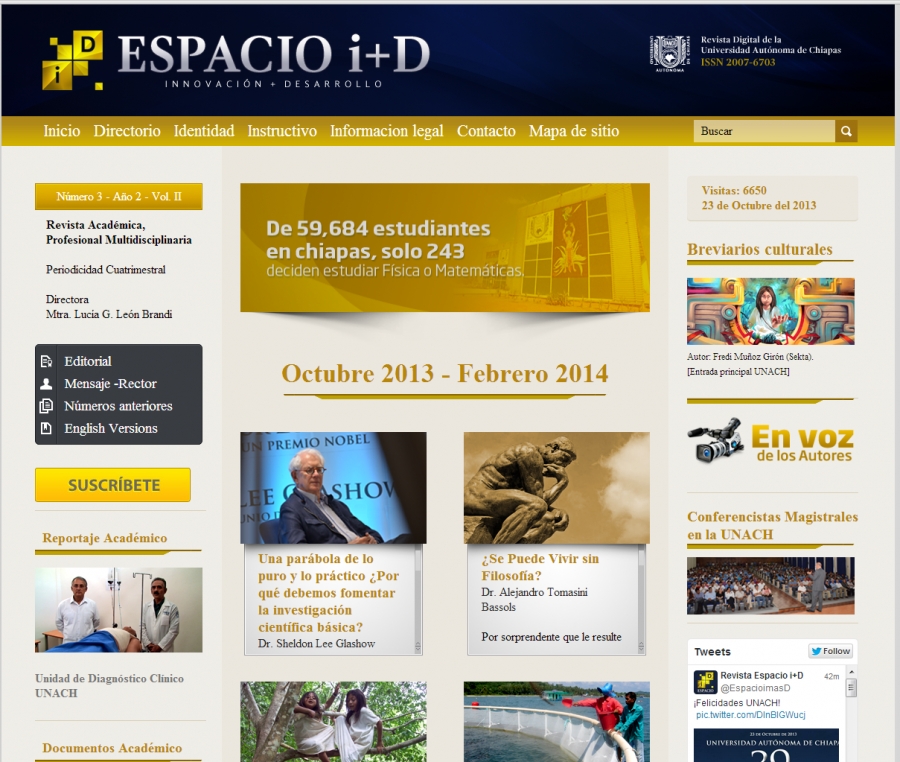The image size is (900, 762).
Task: Click the Revista Espacio i+D tweet avatar
Action: [x=705, y=682]
